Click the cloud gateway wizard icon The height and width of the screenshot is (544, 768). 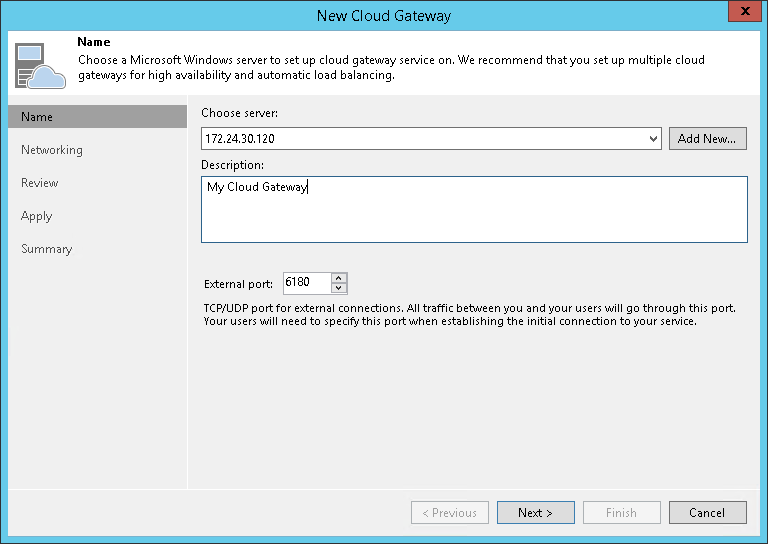tap(36, 65)
